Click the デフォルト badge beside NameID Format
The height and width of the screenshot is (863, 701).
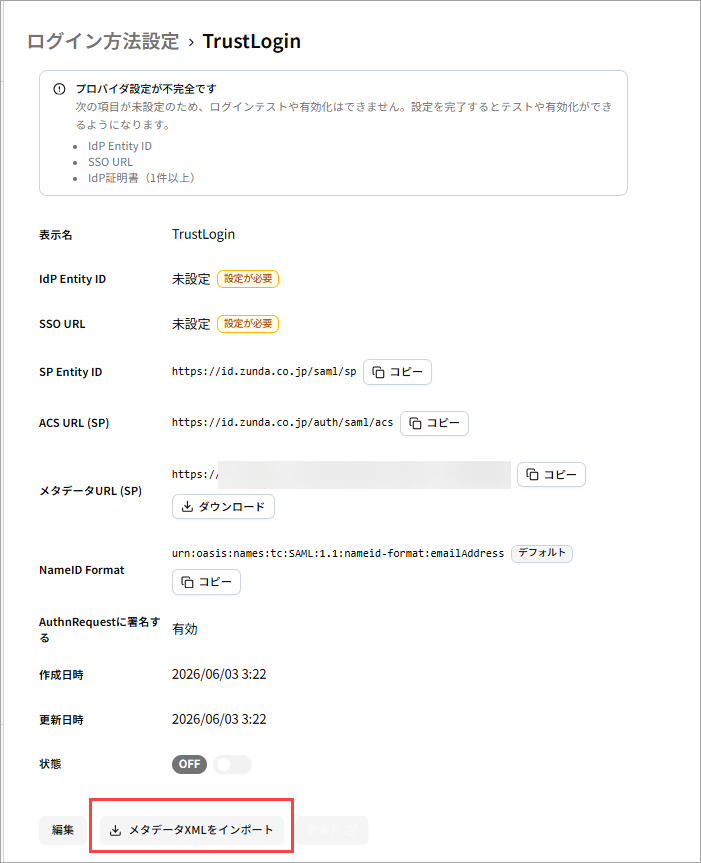pyautogui.click(x=542, y=553)
